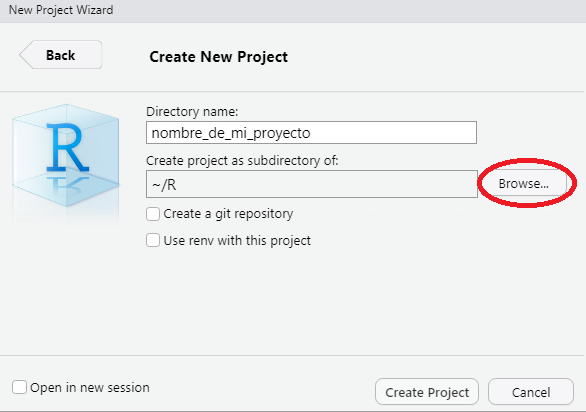Image resolution: width=586 pixels, height=412 pixels.
Task: Go back using the Back arrow button
Action: 61,55
